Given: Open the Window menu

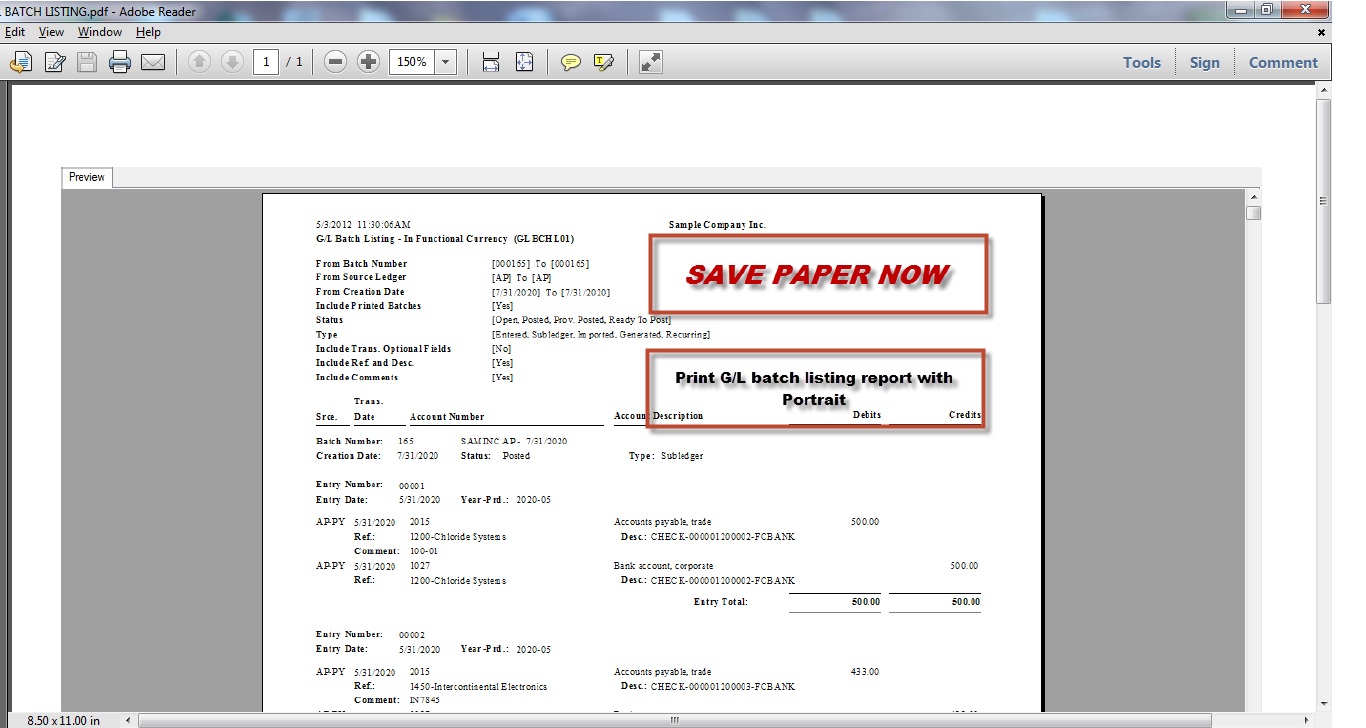Looking at the screenshot, I should coord(100,32).
